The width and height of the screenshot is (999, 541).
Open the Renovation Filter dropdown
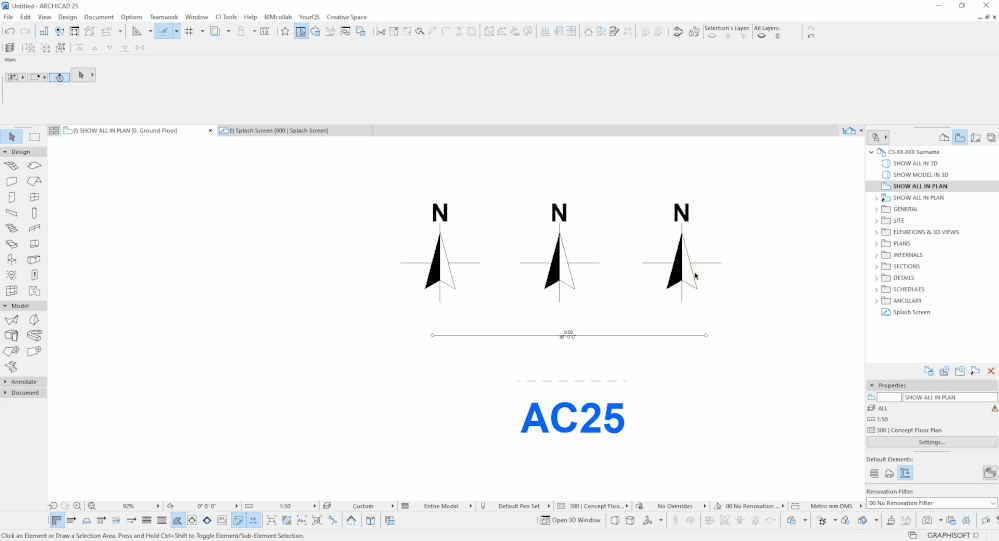coord(931,503)
